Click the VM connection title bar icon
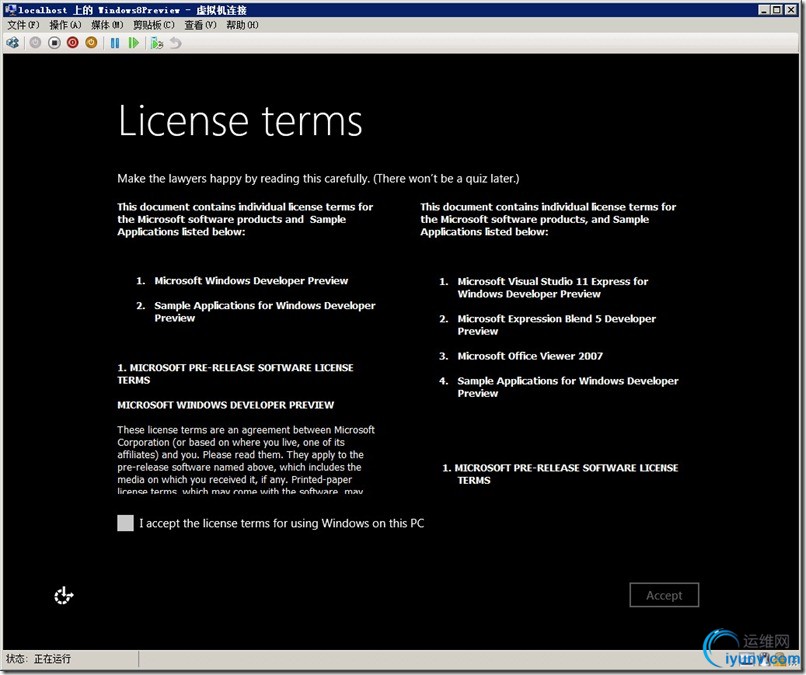The image size is (806, 675). tap(10, 9)
